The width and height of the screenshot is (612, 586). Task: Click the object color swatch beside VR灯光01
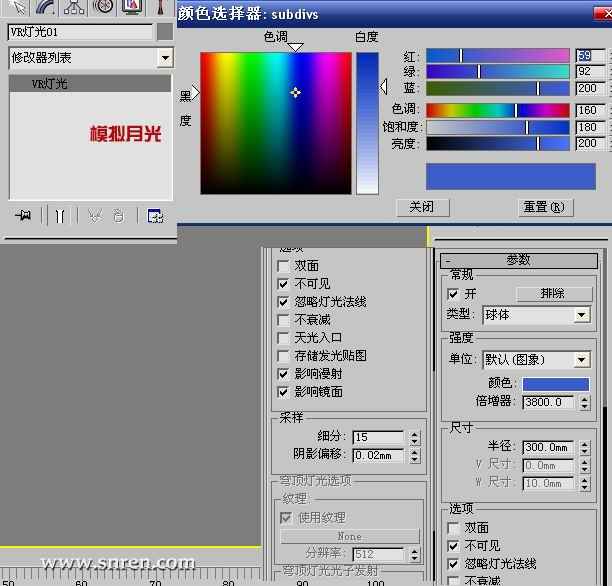click(165, 32)
